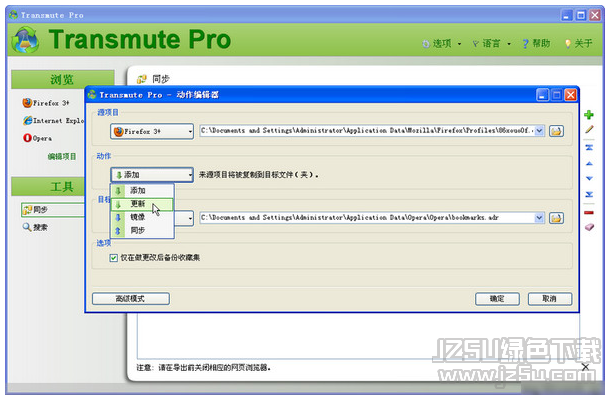Click the green plus add-action icon

pyautogui.click(x=589, y=115)
